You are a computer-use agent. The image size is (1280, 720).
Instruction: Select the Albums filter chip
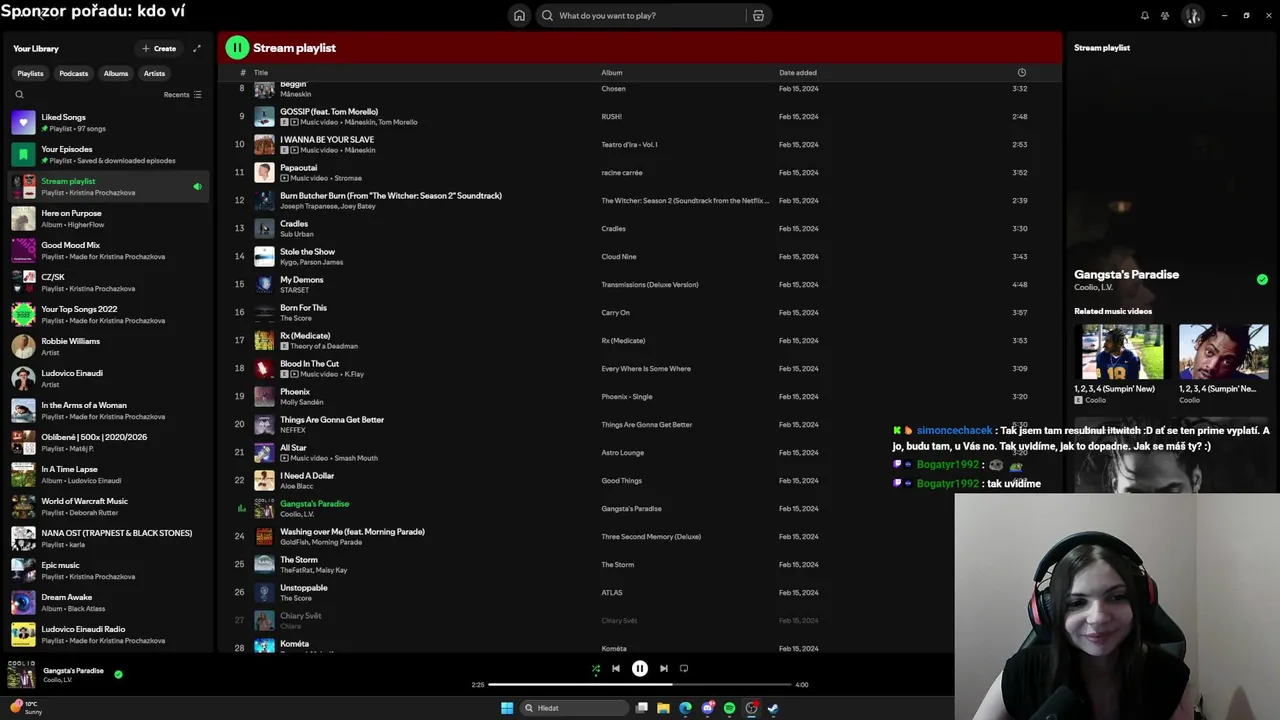point(116,73)
